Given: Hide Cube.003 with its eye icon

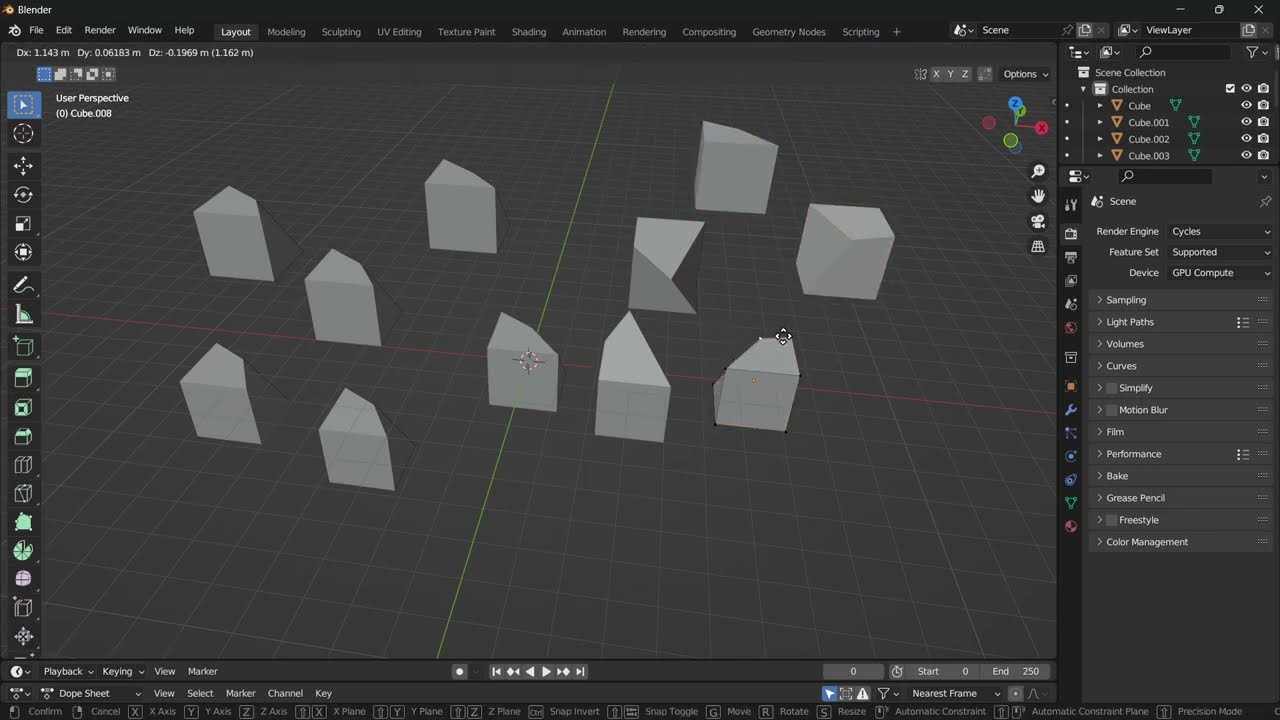Looking at the screenshot, I should [1246, 155].
